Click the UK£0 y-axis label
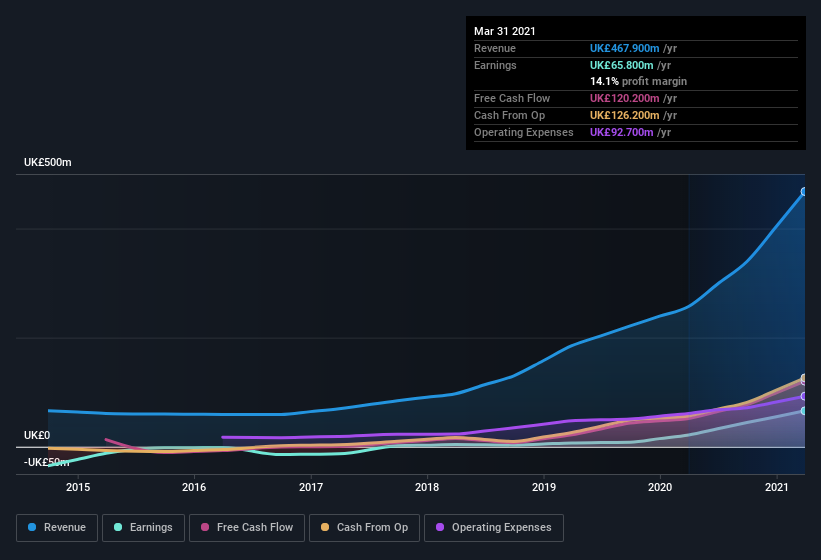Image resolution: width=821 pixels, height=560 pixels. tap(37, 435)
